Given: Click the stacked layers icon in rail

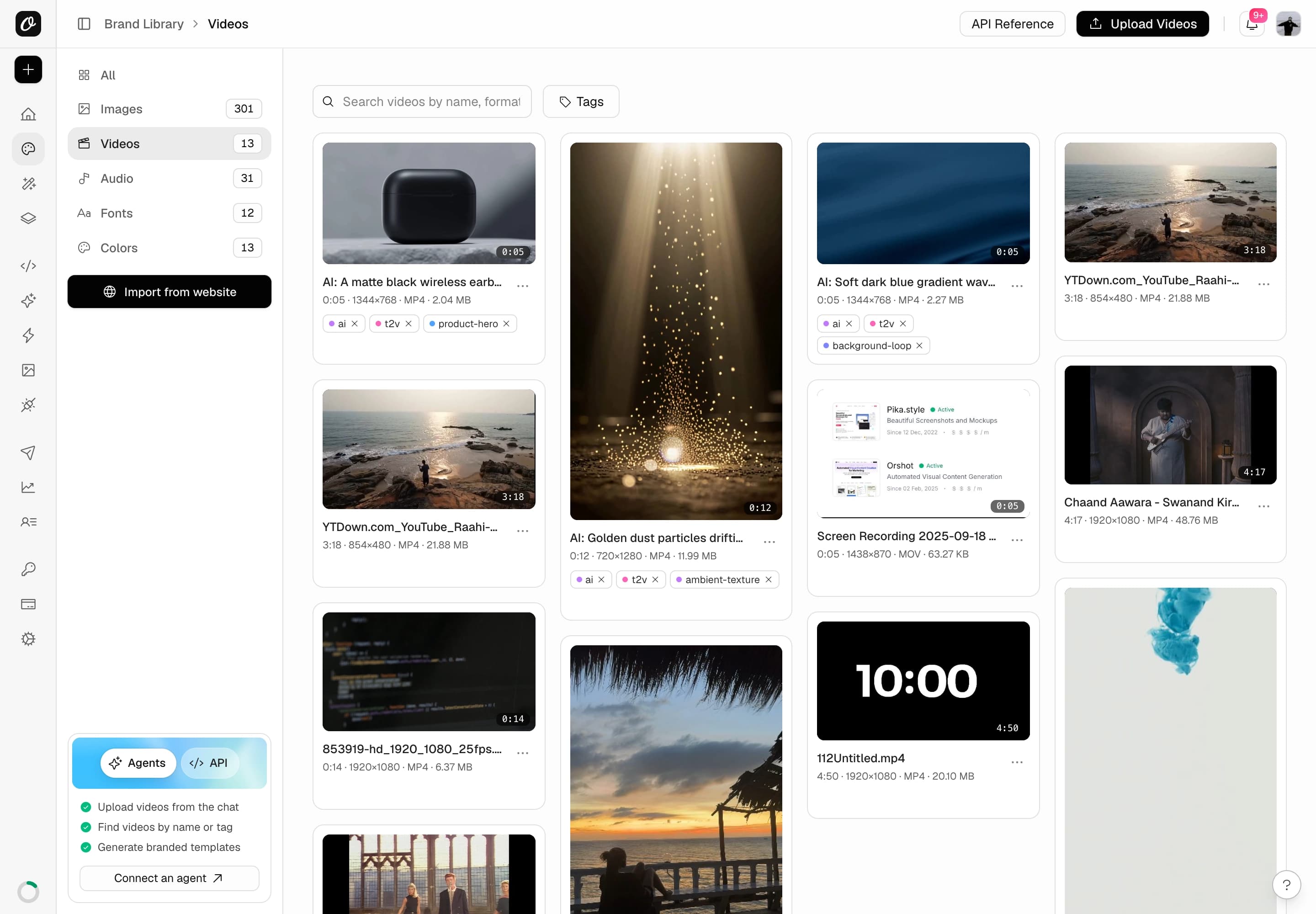Looking at the screenshot, I should pyautogui.click(x=28, y=218).
